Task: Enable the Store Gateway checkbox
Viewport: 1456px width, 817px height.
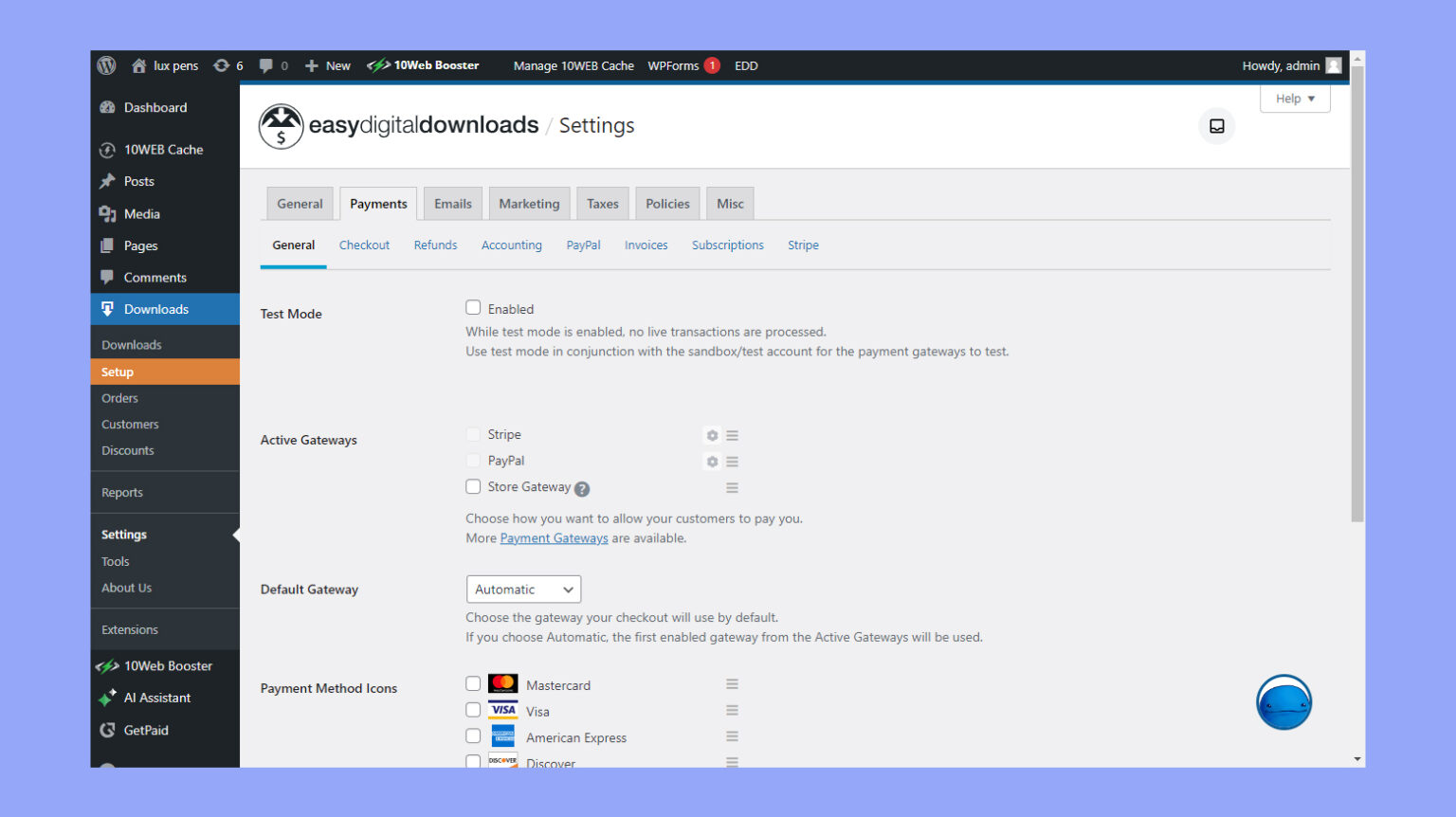Action: click(x=473, y=486)
